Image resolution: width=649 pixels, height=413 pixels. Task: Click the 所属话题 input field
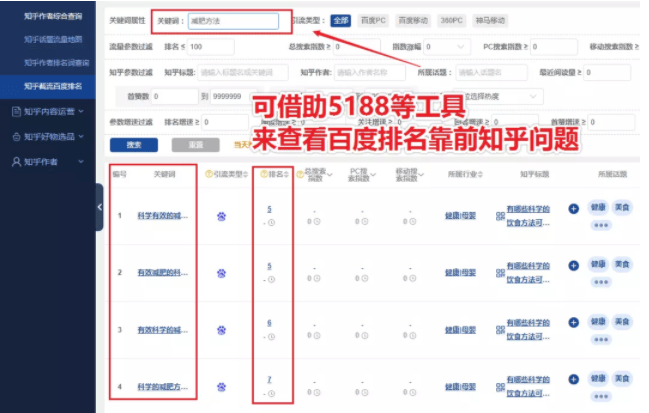(x=492, y=72)
